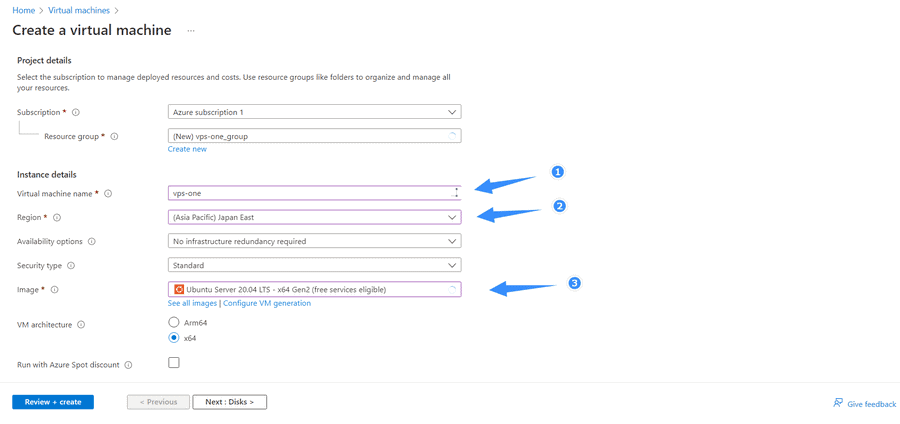Viewport: 900px width, 424px height.
Task: Click the Image info icon
Action: pos(55,290)
